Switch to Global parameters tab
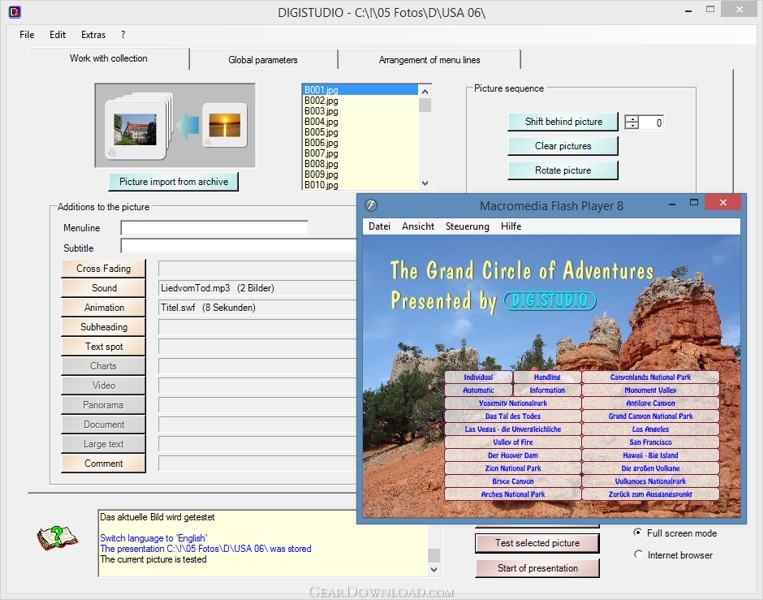 [263, 60]
